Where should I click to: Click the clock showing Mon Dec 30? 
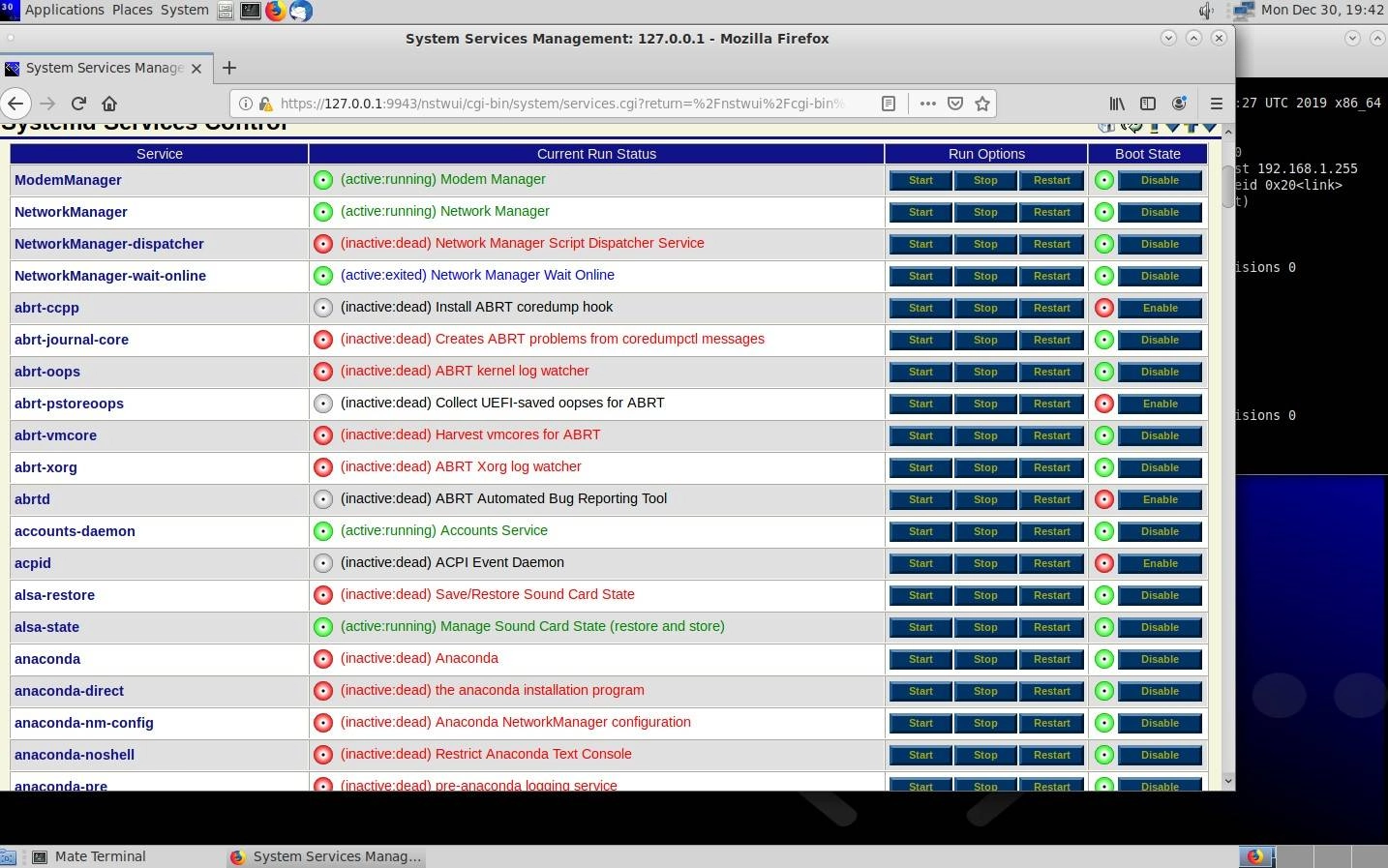click(1322, 10)
